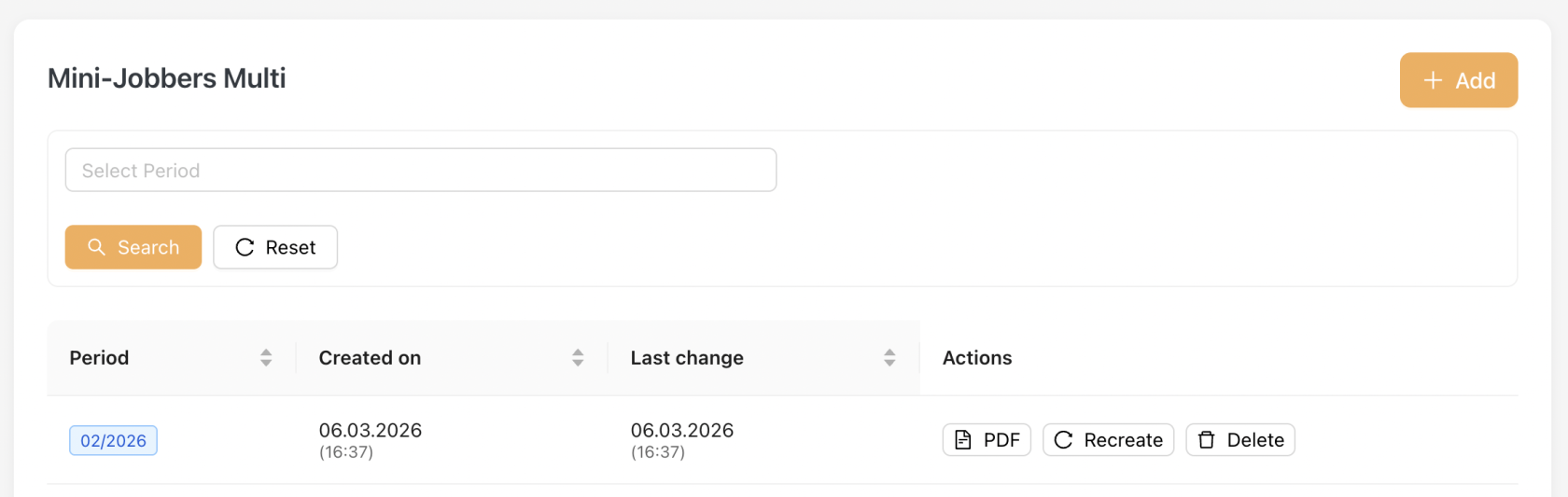Toggle sort arrows on Created on column

pos(578,358)
